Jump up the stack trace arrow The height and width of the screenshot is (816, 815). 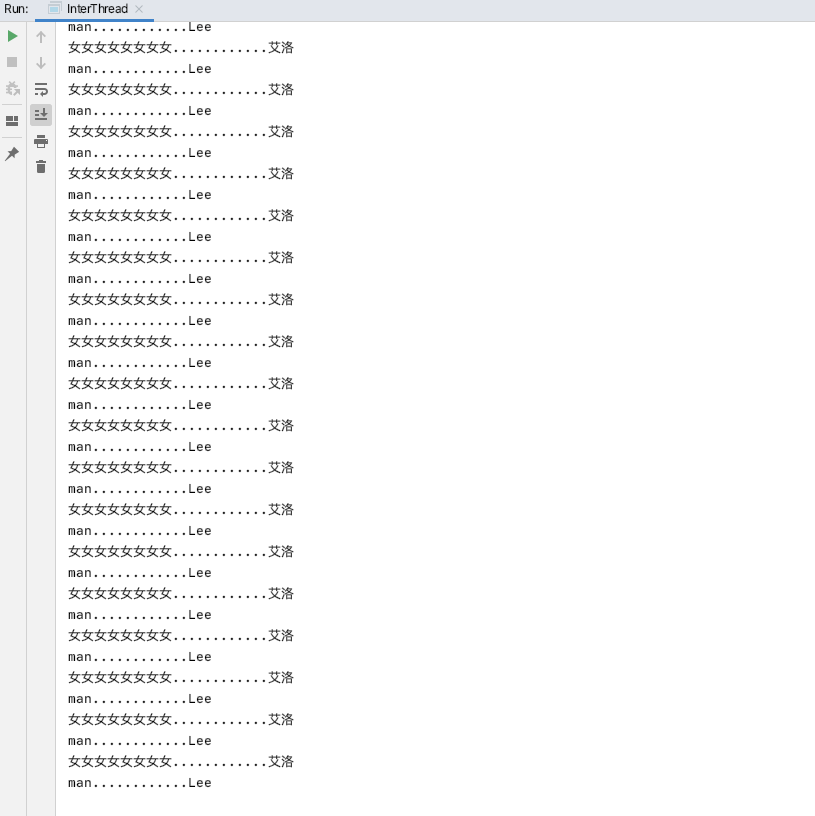click(41, 37)
